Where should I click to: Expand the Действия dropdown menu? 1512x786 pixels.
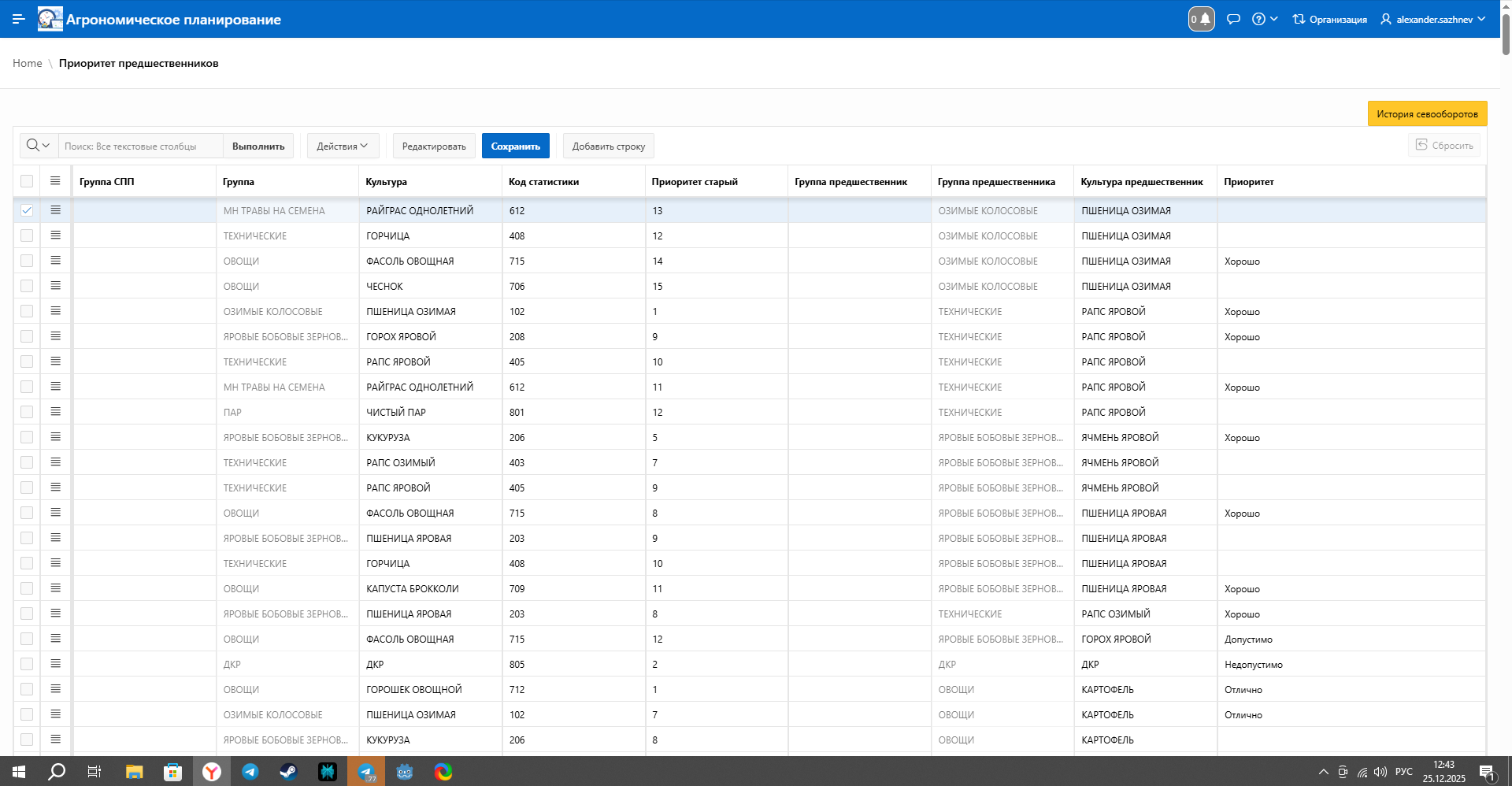pos(343,146)
